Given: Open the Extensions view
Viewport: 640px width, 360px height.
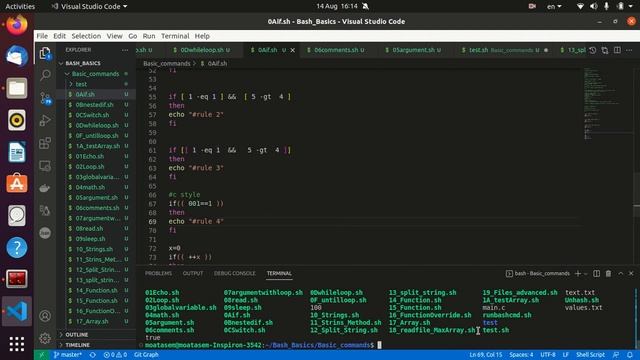Looking at the screenshot, I should tap(45, 143).
